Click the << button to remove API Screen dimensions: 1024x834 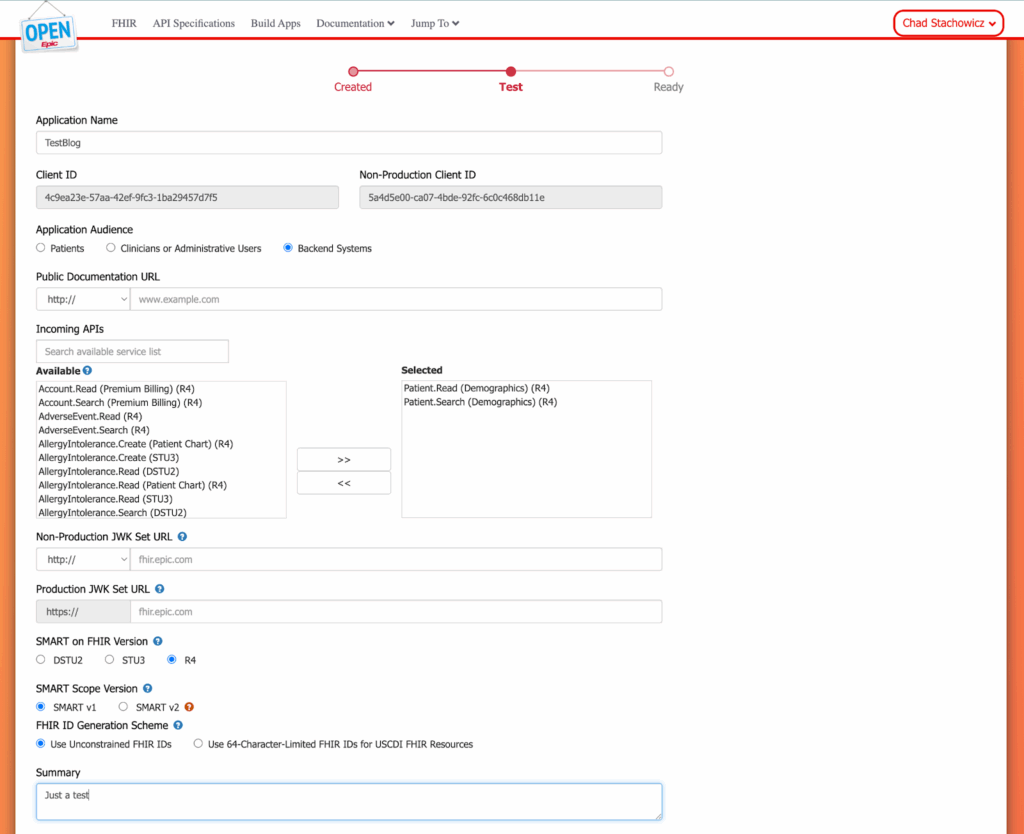[x=343, y=483]
